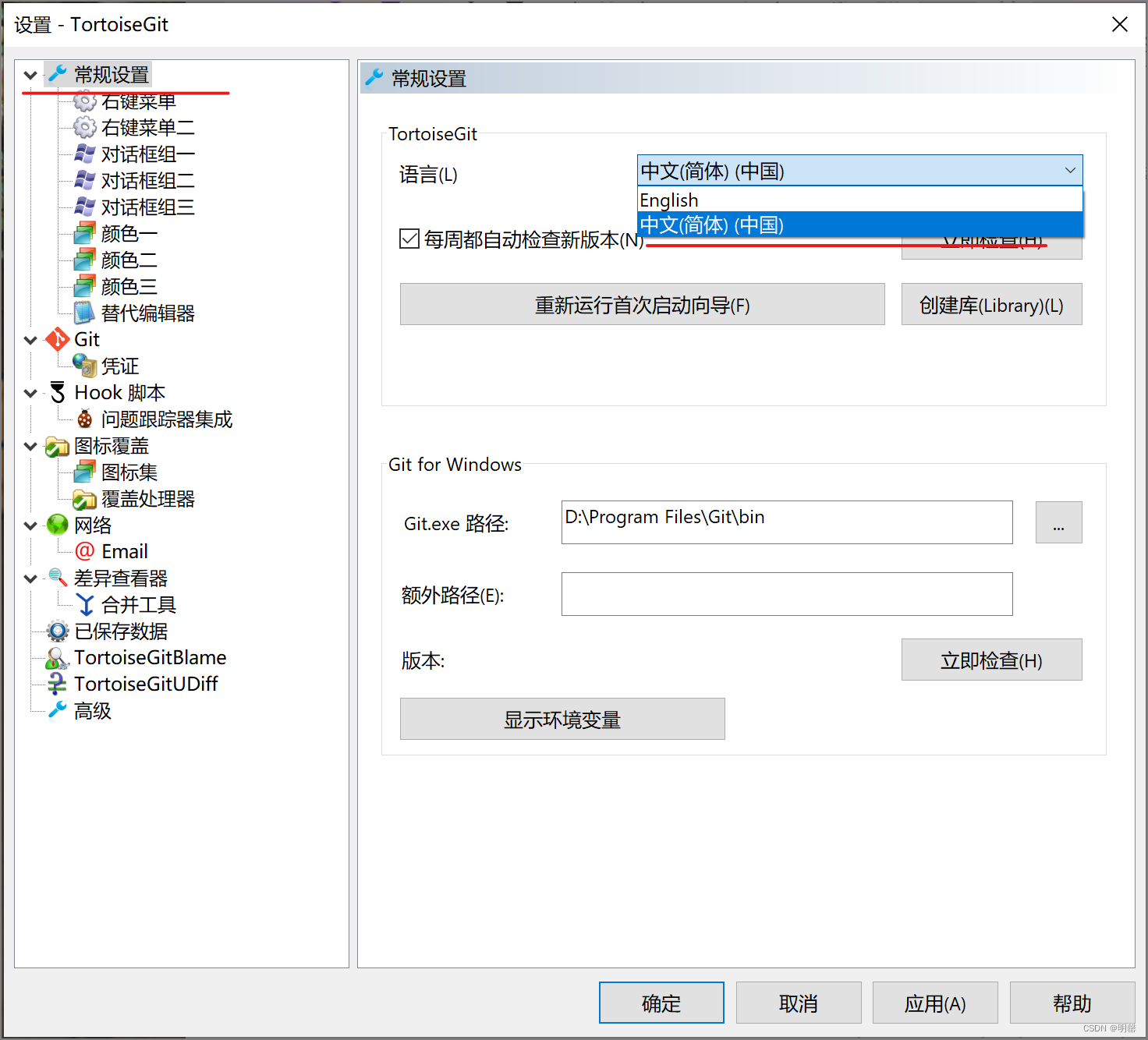Image resolution: width=1148 pixels, height=1040 pixels.
Task: Click 创建库(Library)(L) button
Action: click(991, 304)
